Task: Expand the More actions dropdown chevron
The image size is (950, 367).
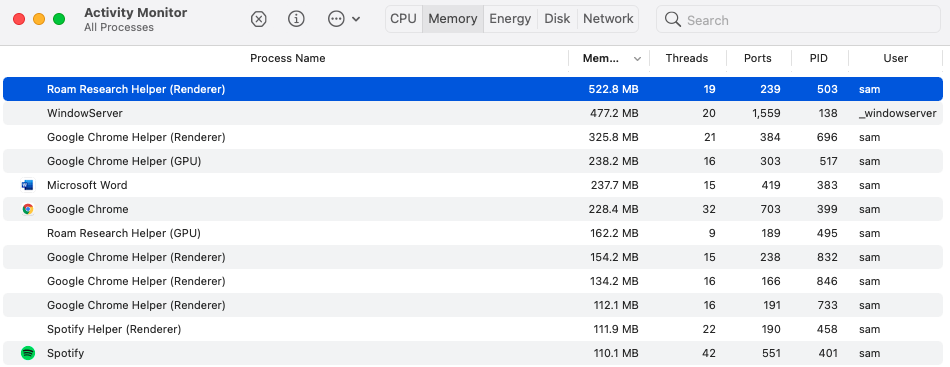Action: pos(356,19)
